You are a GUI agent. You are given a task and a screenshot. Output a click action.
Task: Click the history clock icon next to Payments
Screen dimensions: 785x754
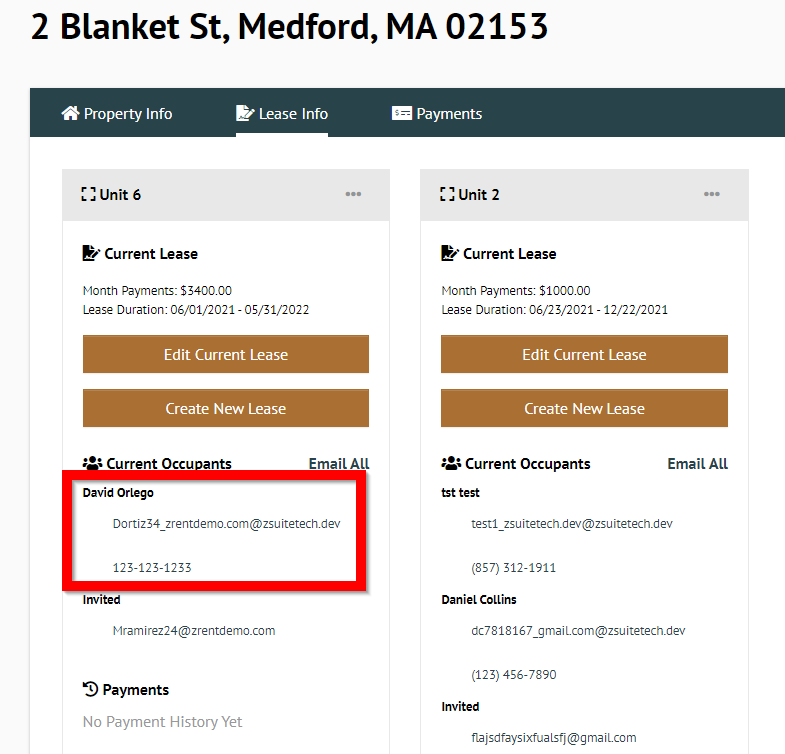pos(91,689)
